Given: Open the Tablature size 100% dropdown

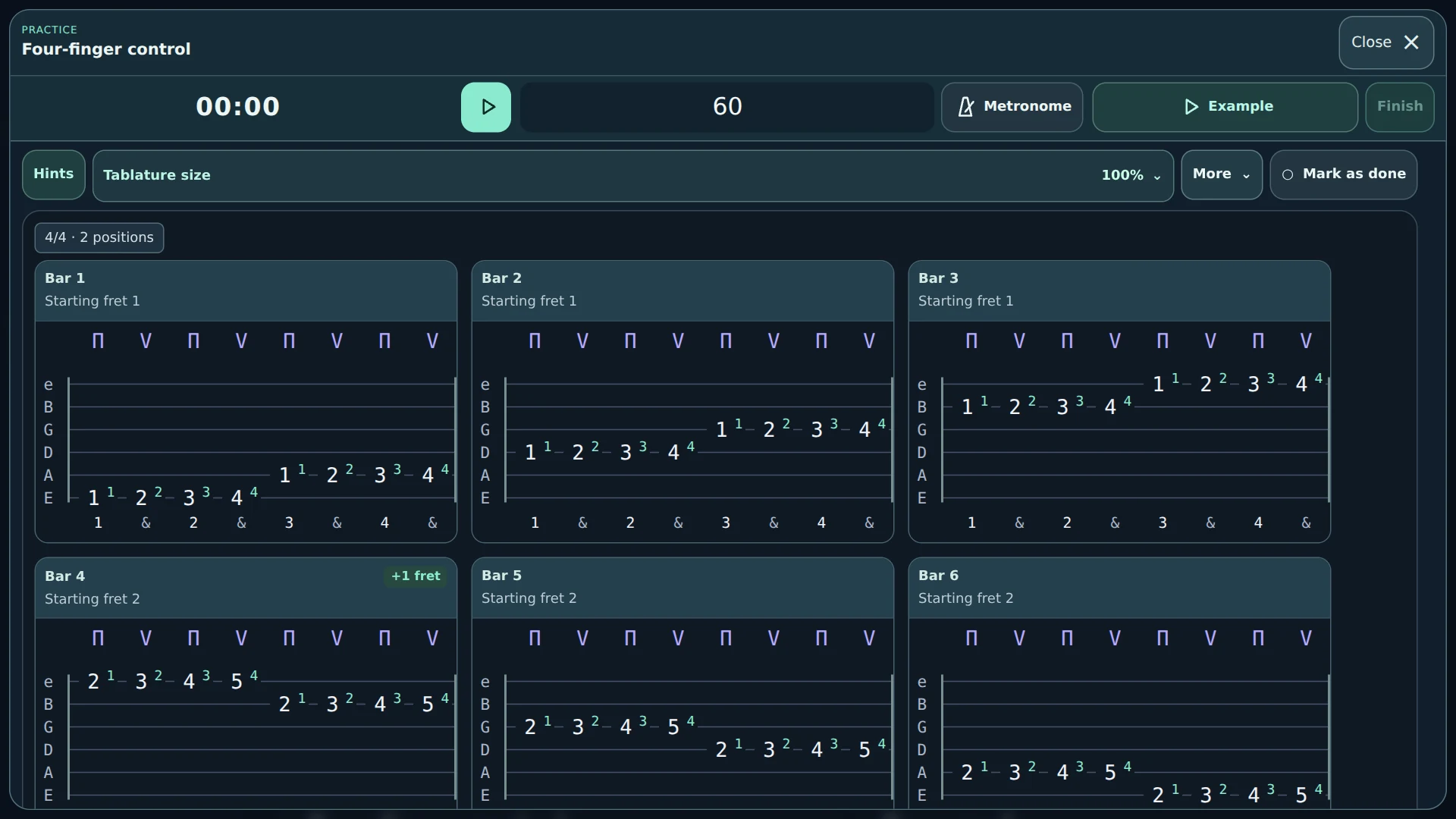Looking at the screenshot, I should [x=633, y=175].
